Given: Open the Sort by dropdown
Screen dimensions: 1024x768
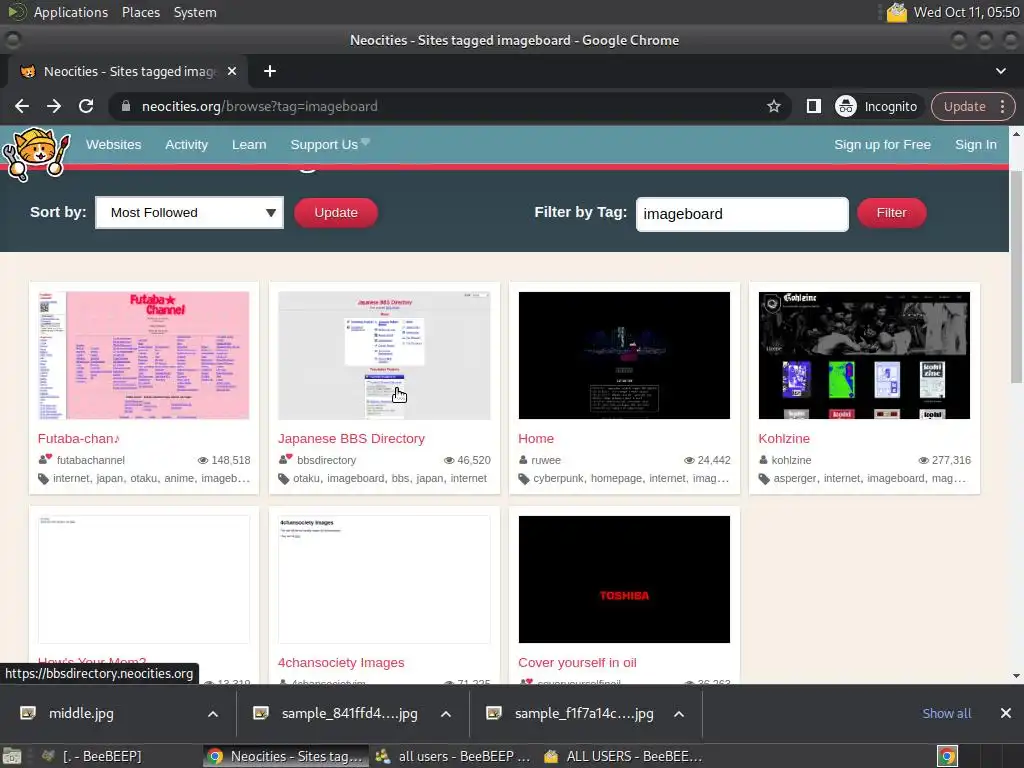Looking at the screenshot, I should tap(189, 212).
